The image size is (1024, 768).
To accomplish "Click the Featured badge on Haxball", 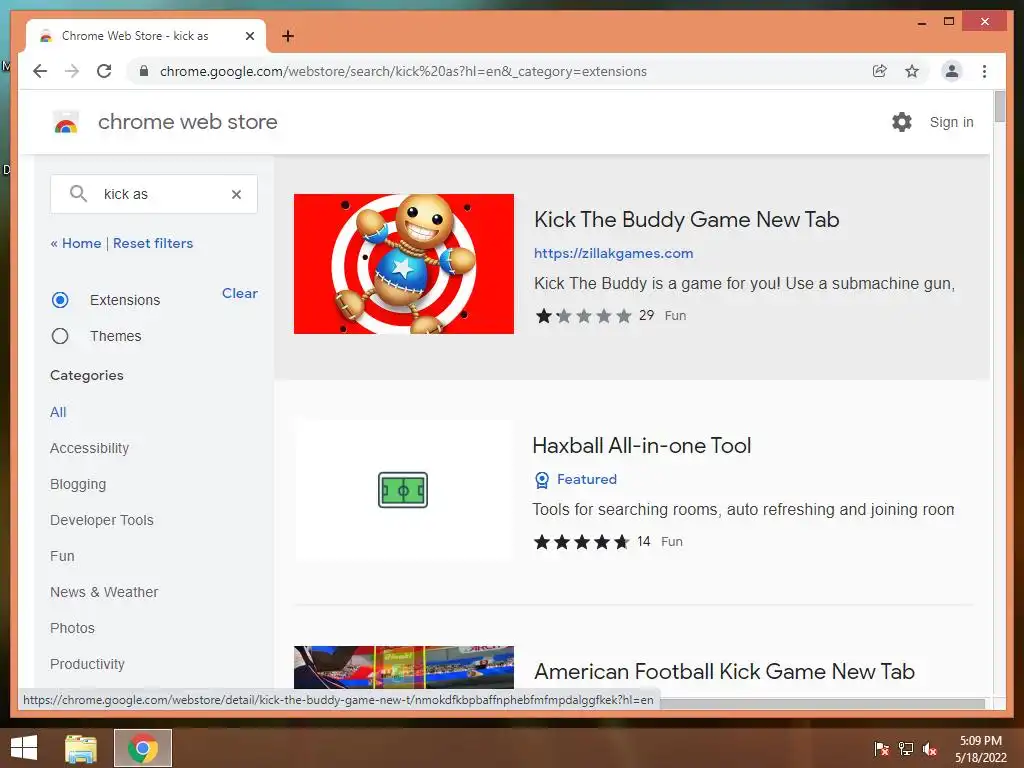I will point(575,479).
